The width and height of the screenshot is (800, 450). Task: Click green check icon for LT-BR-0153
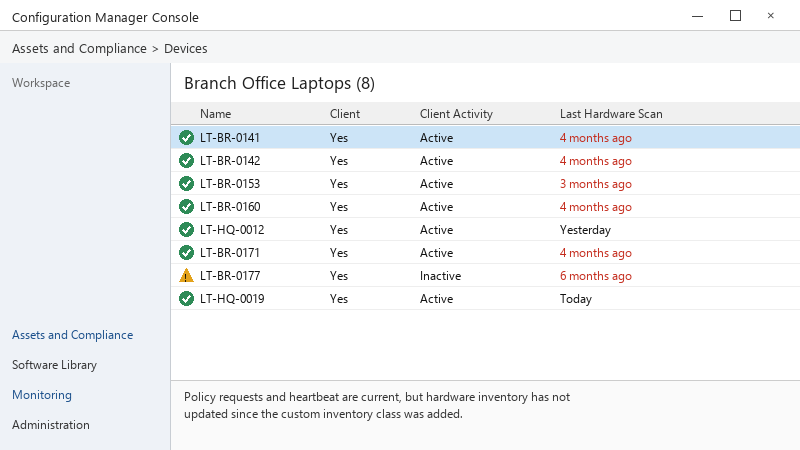pos(186,184)
